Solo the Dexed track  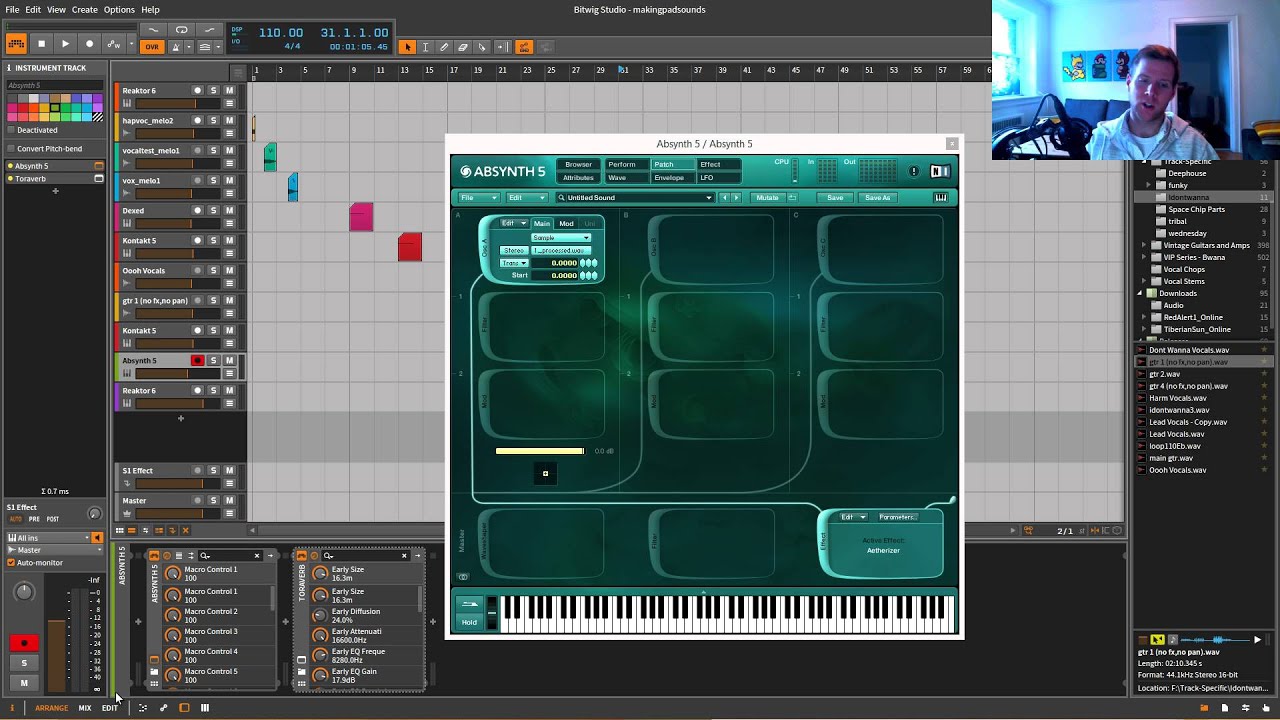(x=213, y=210)
